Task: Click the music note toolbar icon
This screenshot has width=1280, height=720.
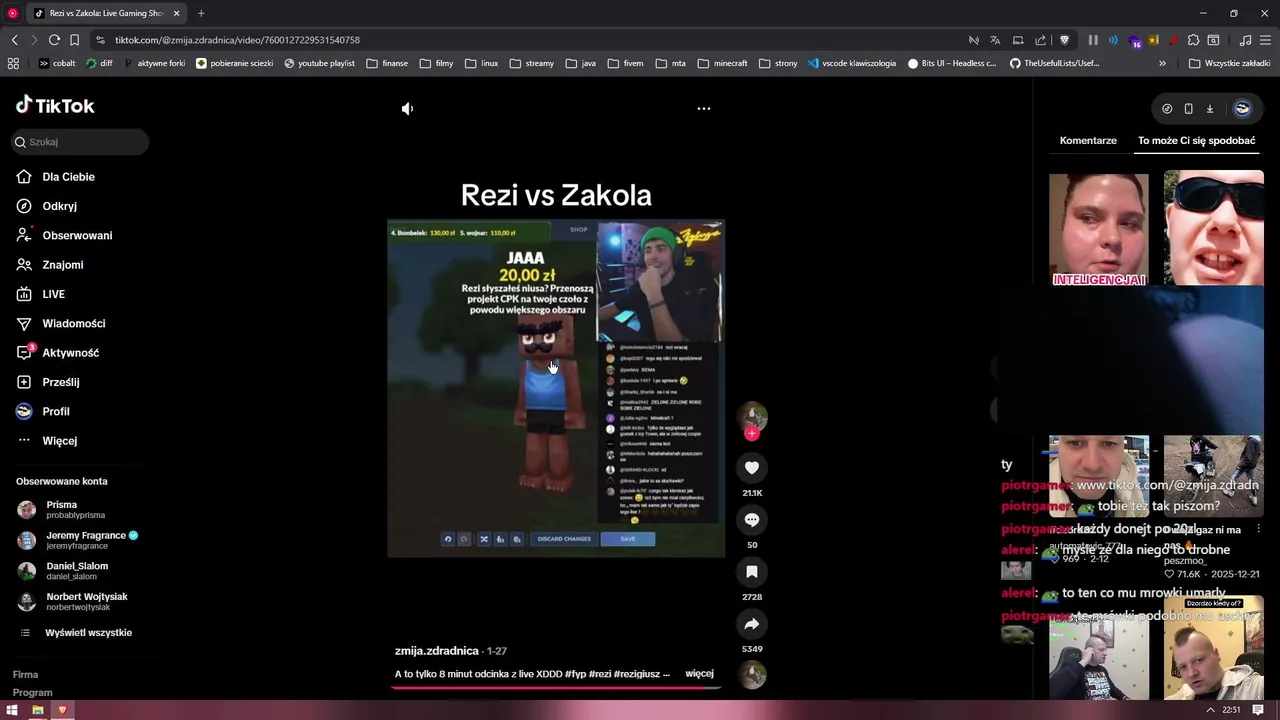Action: pos(1245,40)
